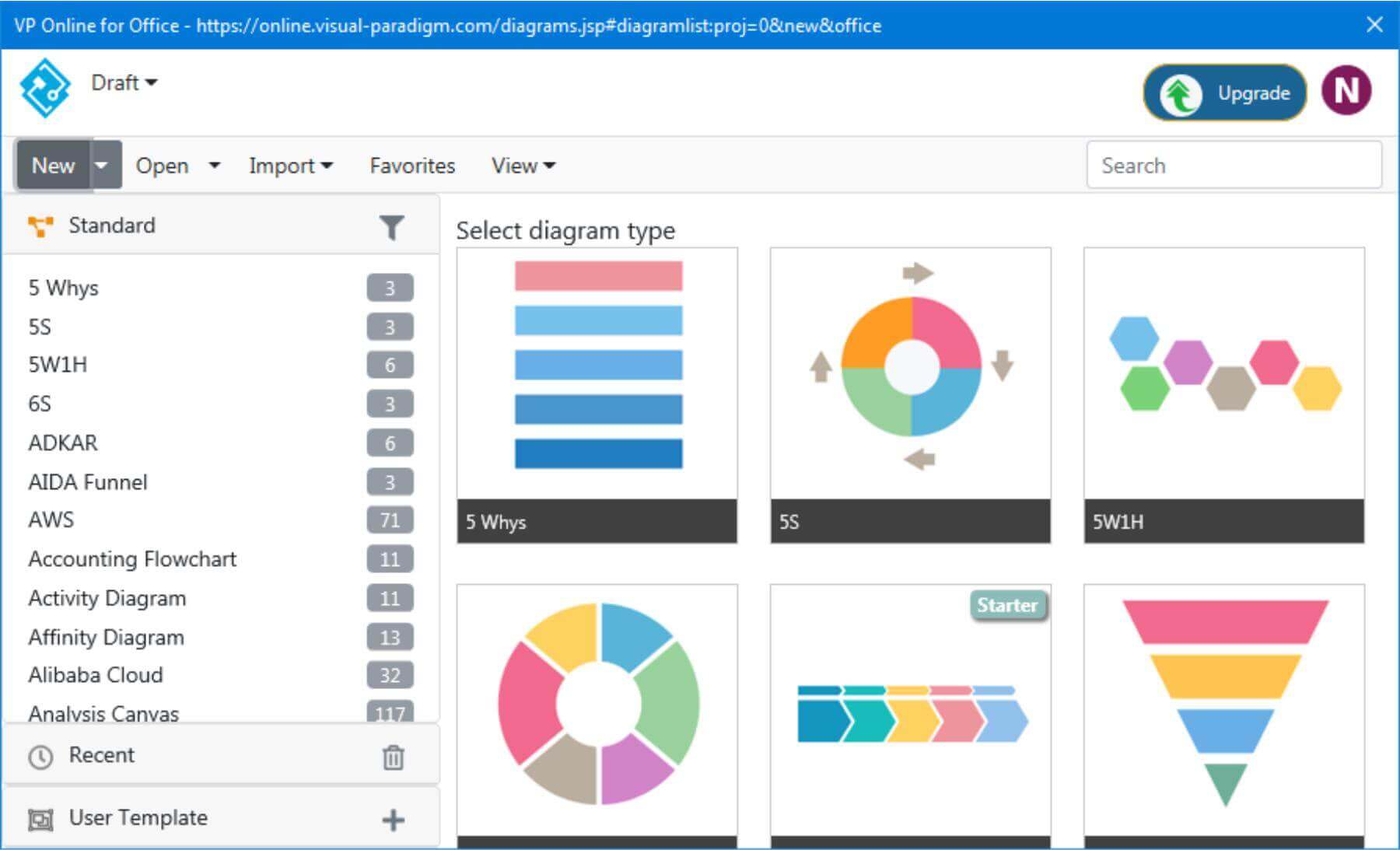Screen dimensions: 1400x850
Task: Choose the 5W1H hexagon diagram thumbnail
Action: pos(1224,374)
